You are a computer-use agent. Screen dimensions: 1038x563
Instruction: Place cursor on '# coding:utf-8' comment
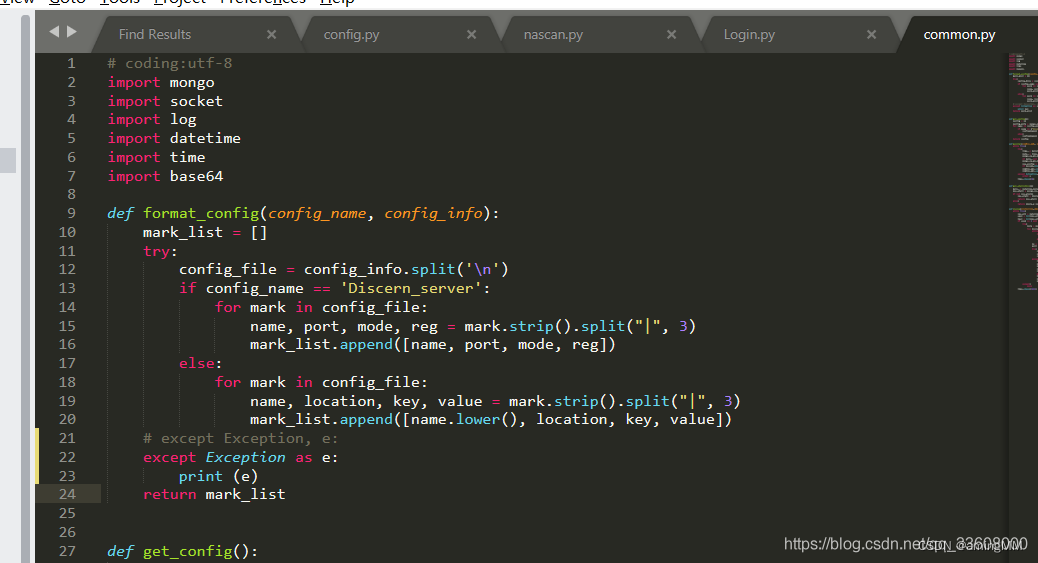(170, 63)
